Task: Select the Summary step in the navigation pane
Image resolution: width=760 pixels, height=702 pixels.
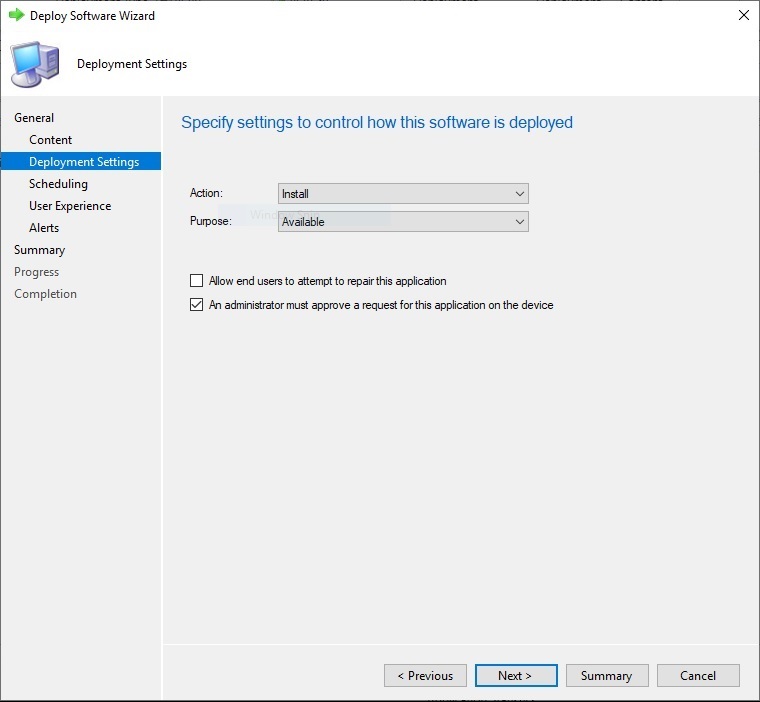Action: [40, 250]
